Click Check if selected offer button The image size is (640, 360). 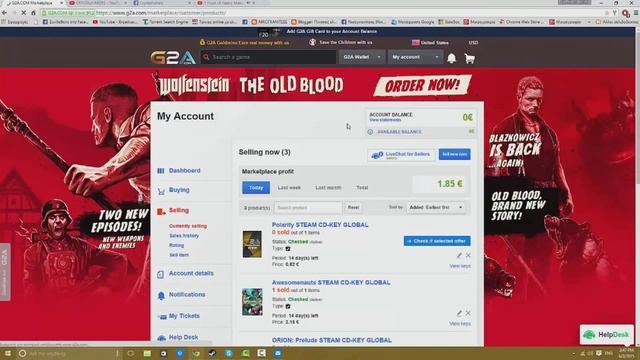coord(437,241)
